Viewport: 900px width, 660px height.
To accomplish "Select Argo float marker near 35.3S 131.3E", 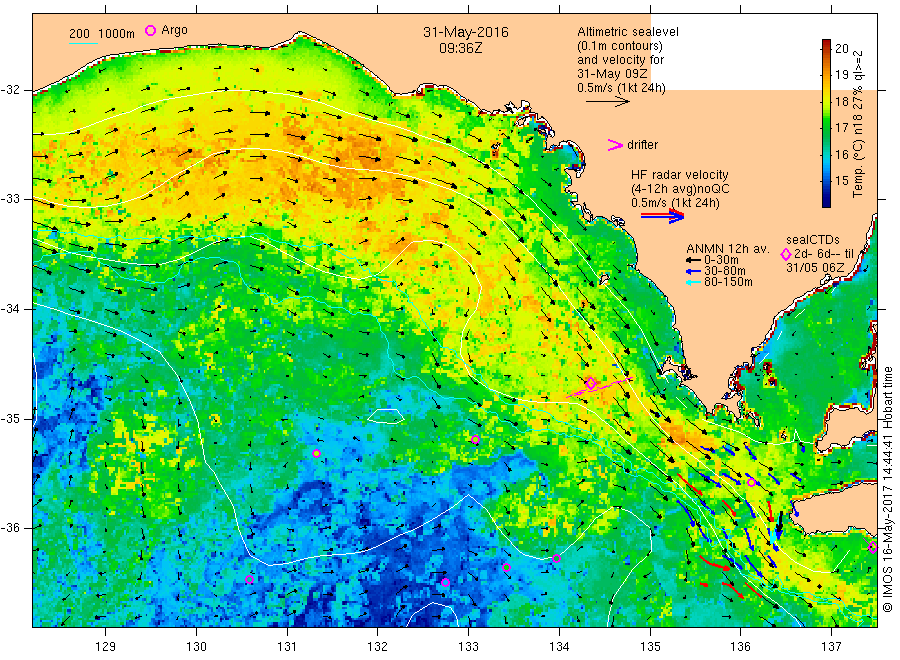I will coord(316,453).
